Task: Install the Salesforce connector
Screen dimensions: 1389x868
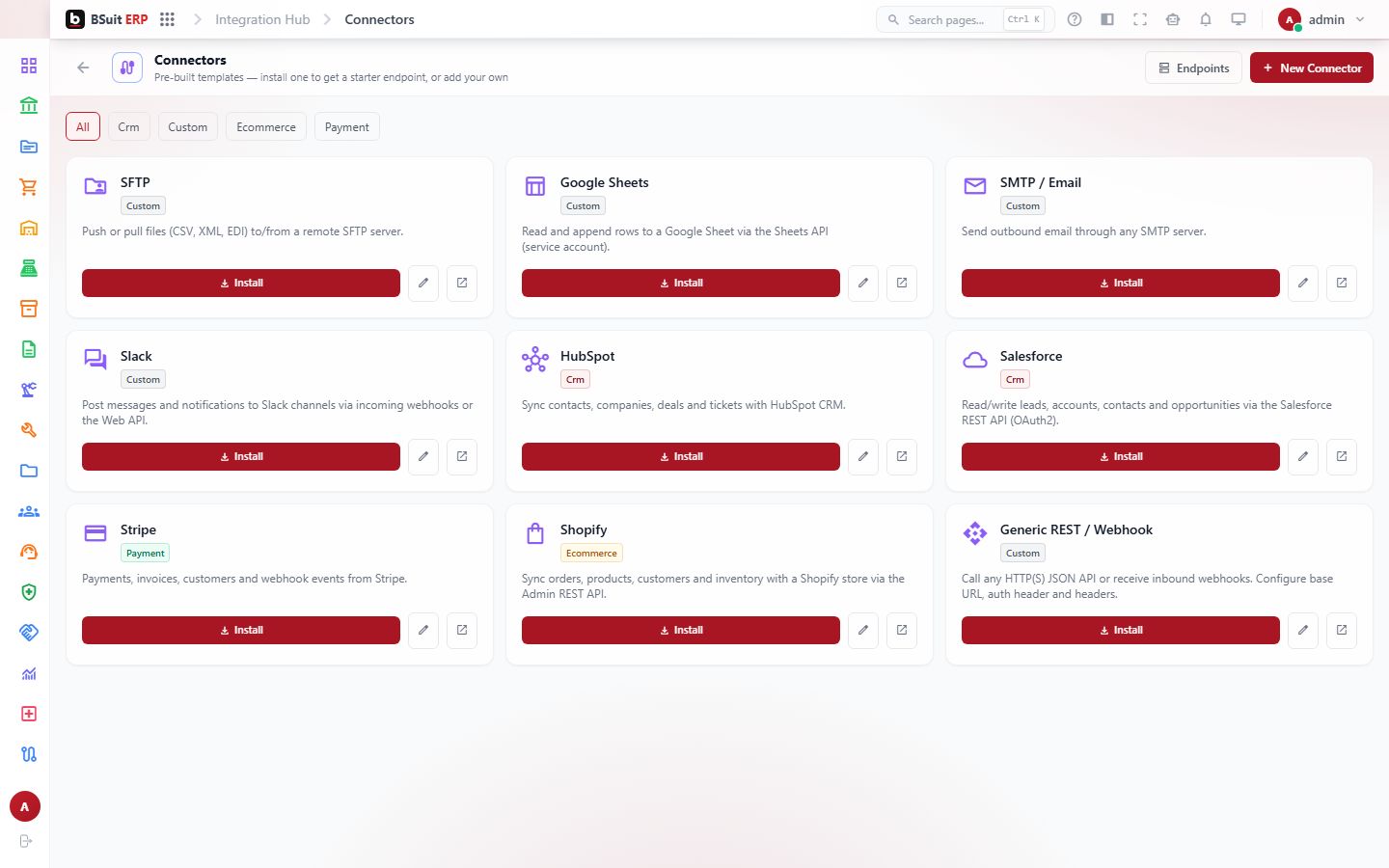Action: click(1121, 456)
